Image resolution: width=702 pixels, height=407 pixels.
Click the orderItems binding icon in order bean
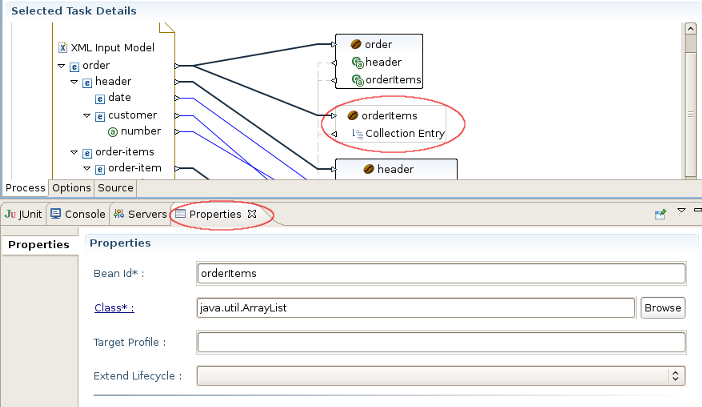357,81
